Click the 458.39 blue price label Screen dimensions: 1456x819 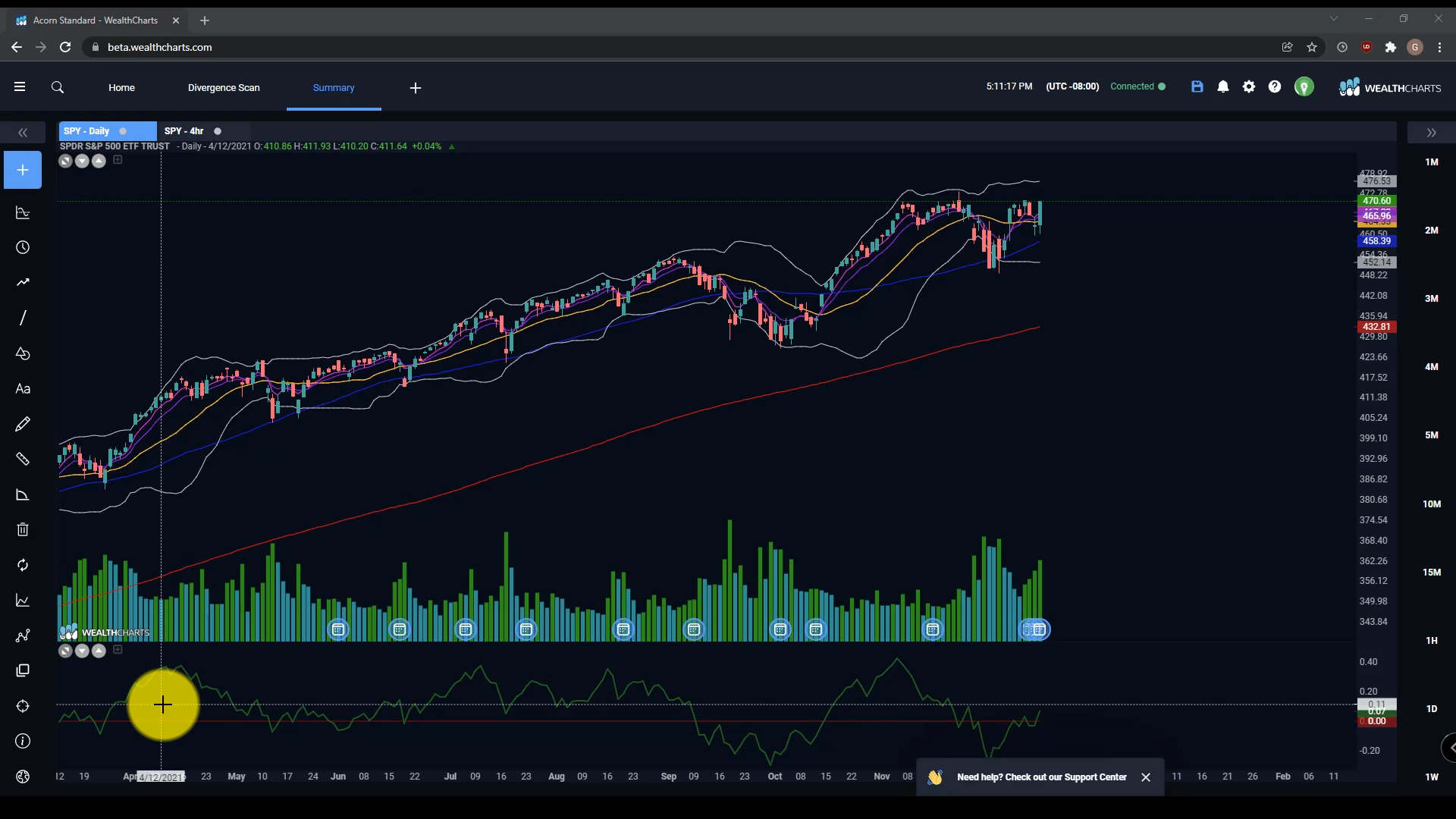(1376, 241)
